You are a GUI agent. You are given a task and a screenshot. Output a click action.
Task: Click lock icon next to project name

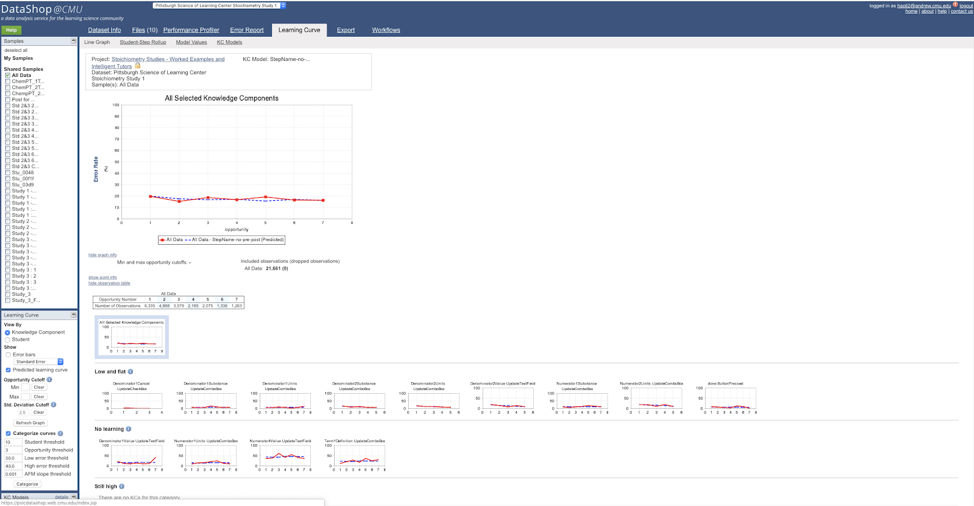pyautogui.click(x=137, y=65)
